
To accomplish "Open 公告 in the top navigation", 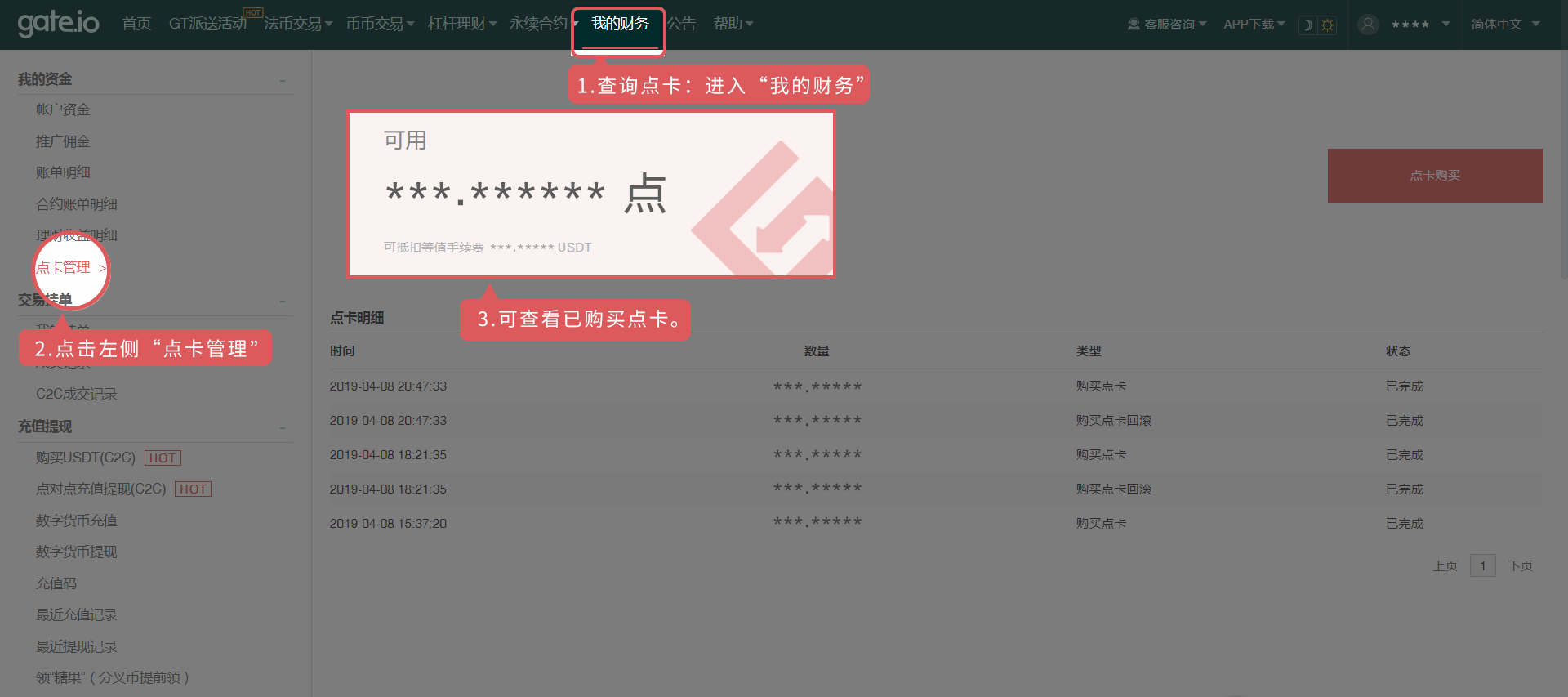I will (681, 24).
